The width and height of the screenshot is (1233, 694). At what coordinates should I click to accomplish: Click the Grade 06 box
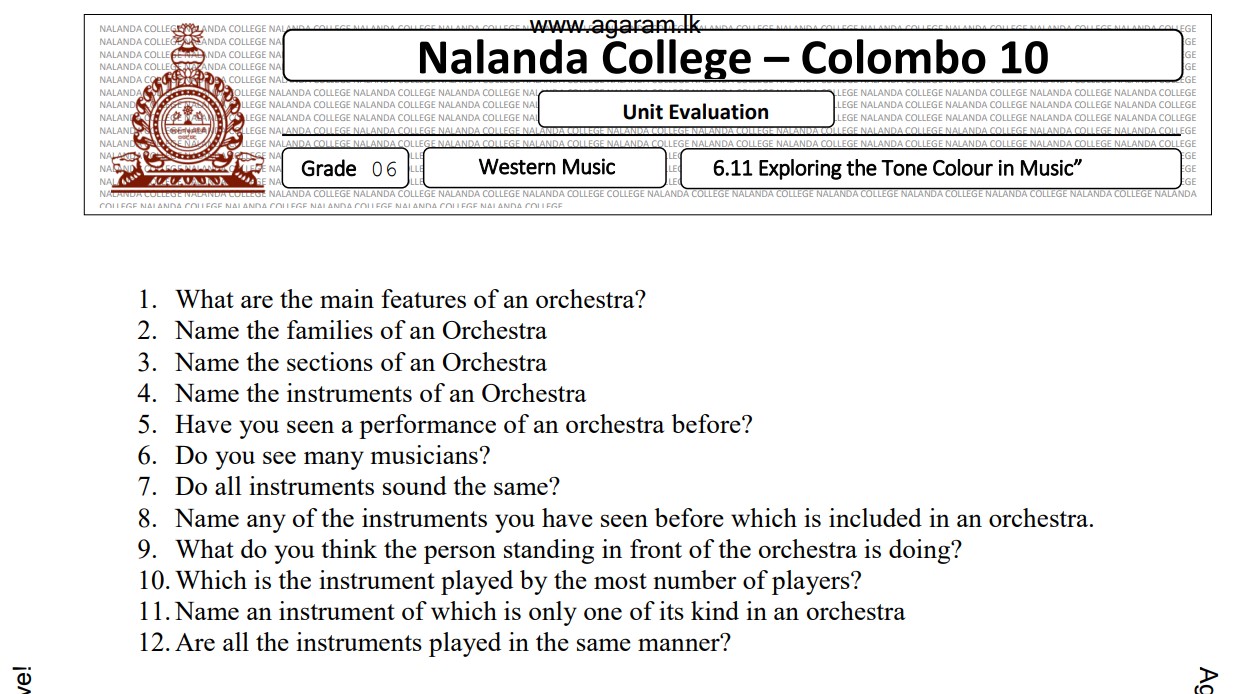click(x=348, y=169)
